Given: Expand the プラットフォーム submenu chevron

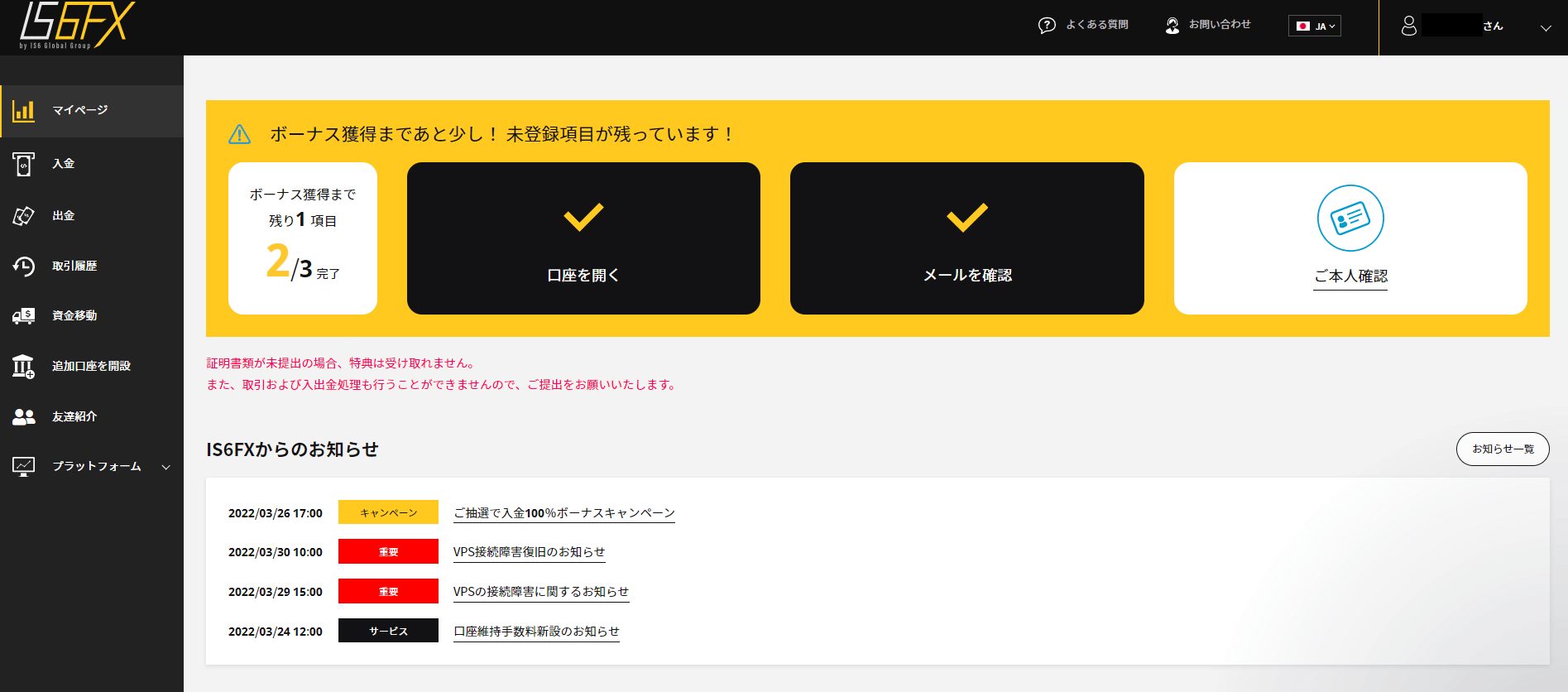Looking at the screenshot, I should coord(166,467).
